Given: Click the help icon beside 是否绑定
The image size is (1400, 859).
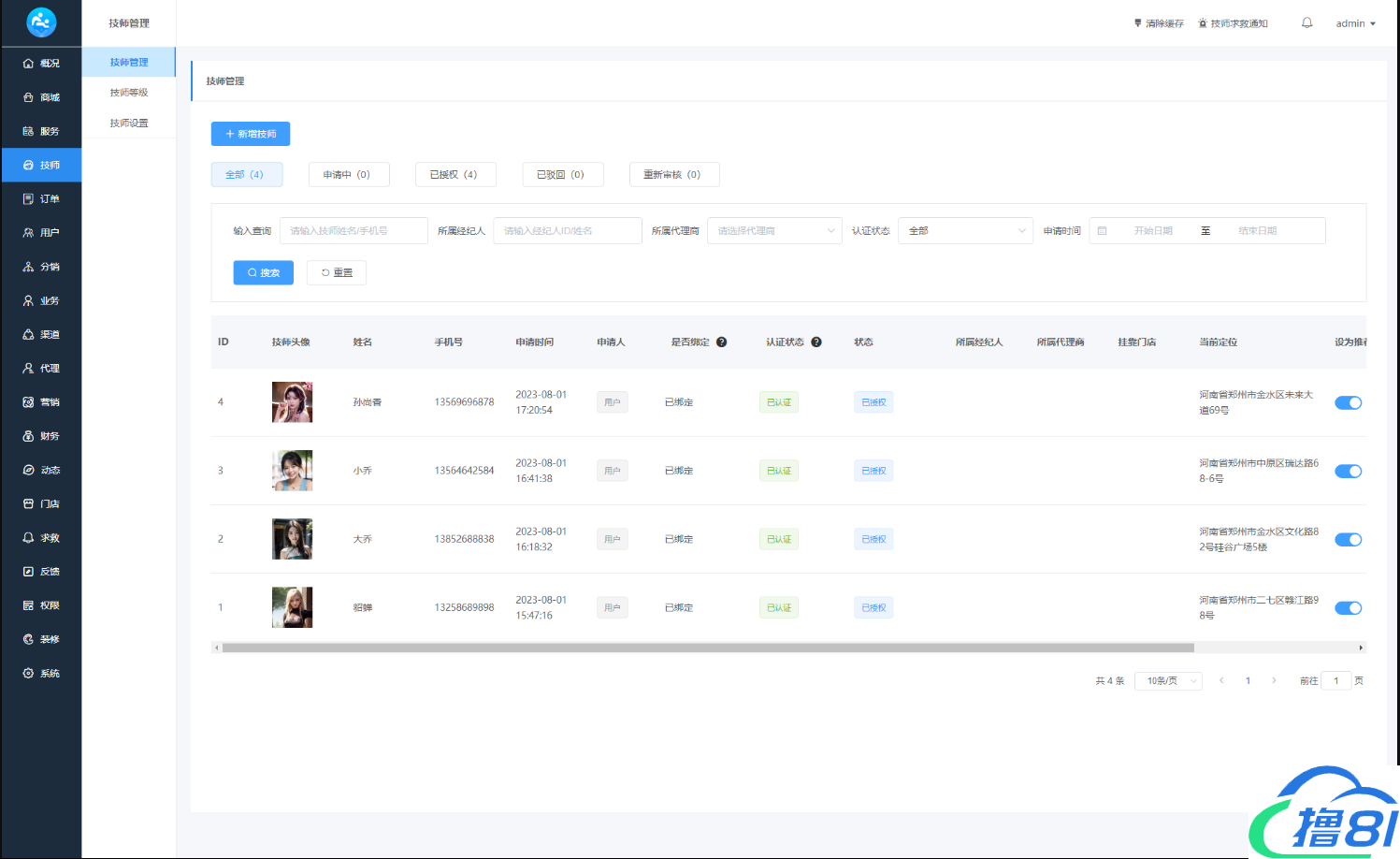Looking at the screenshot, I should point(722,342).
